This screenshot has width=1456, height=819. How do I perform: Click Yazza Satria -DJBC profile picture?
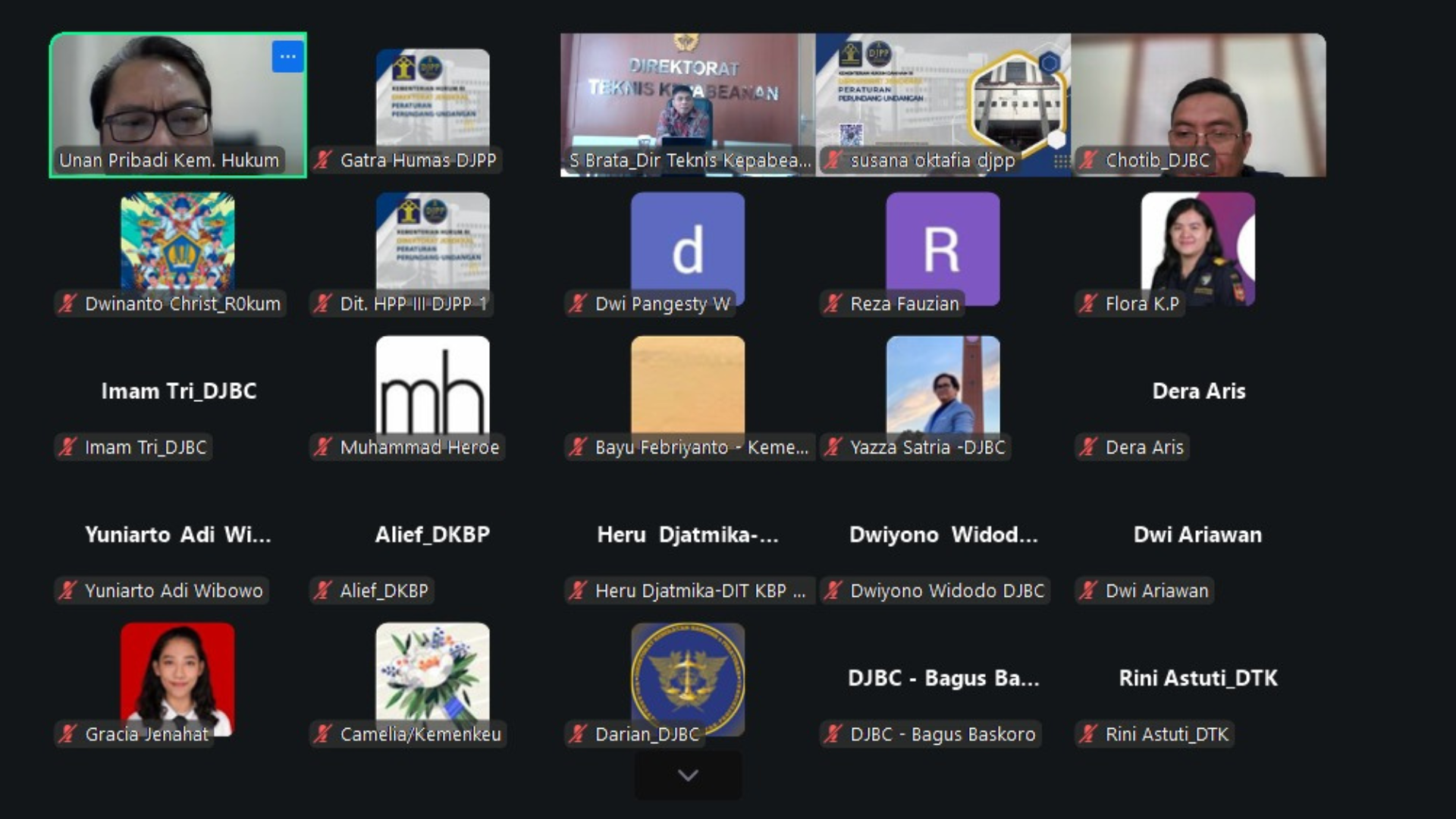tap(943, 383)
